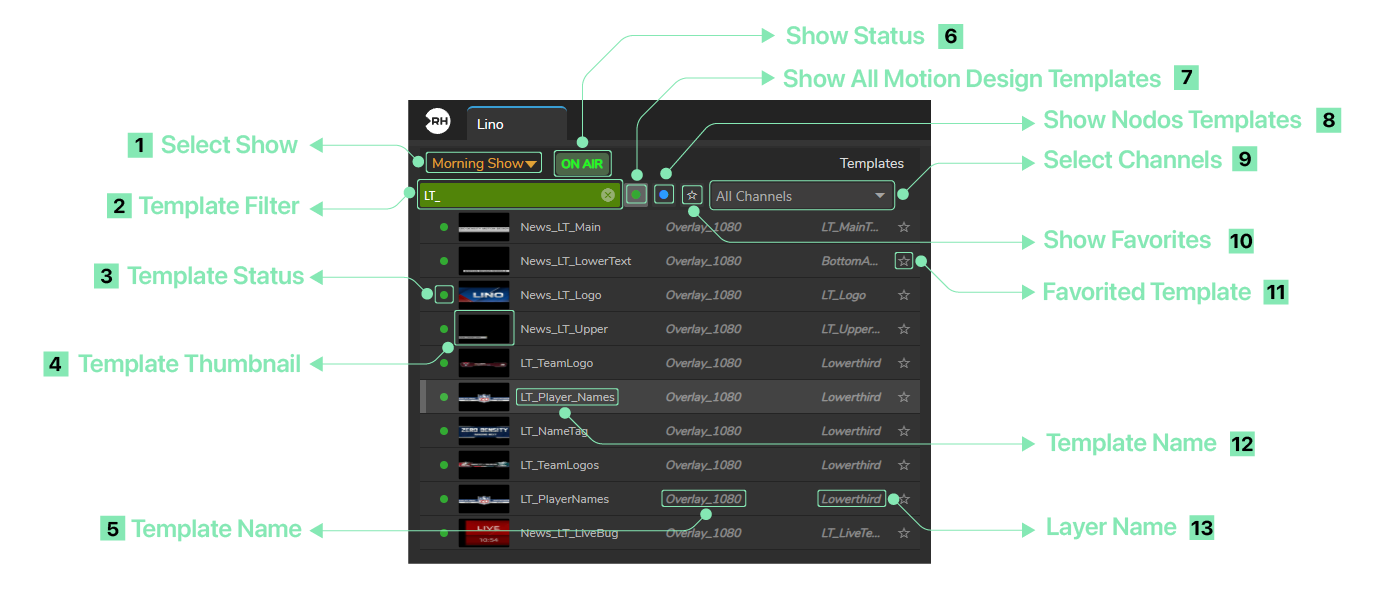Toggle Show All Motion Design Templates green dot
The width and height of the screenshot is (1375, 601).
click(x=636, y=195)
